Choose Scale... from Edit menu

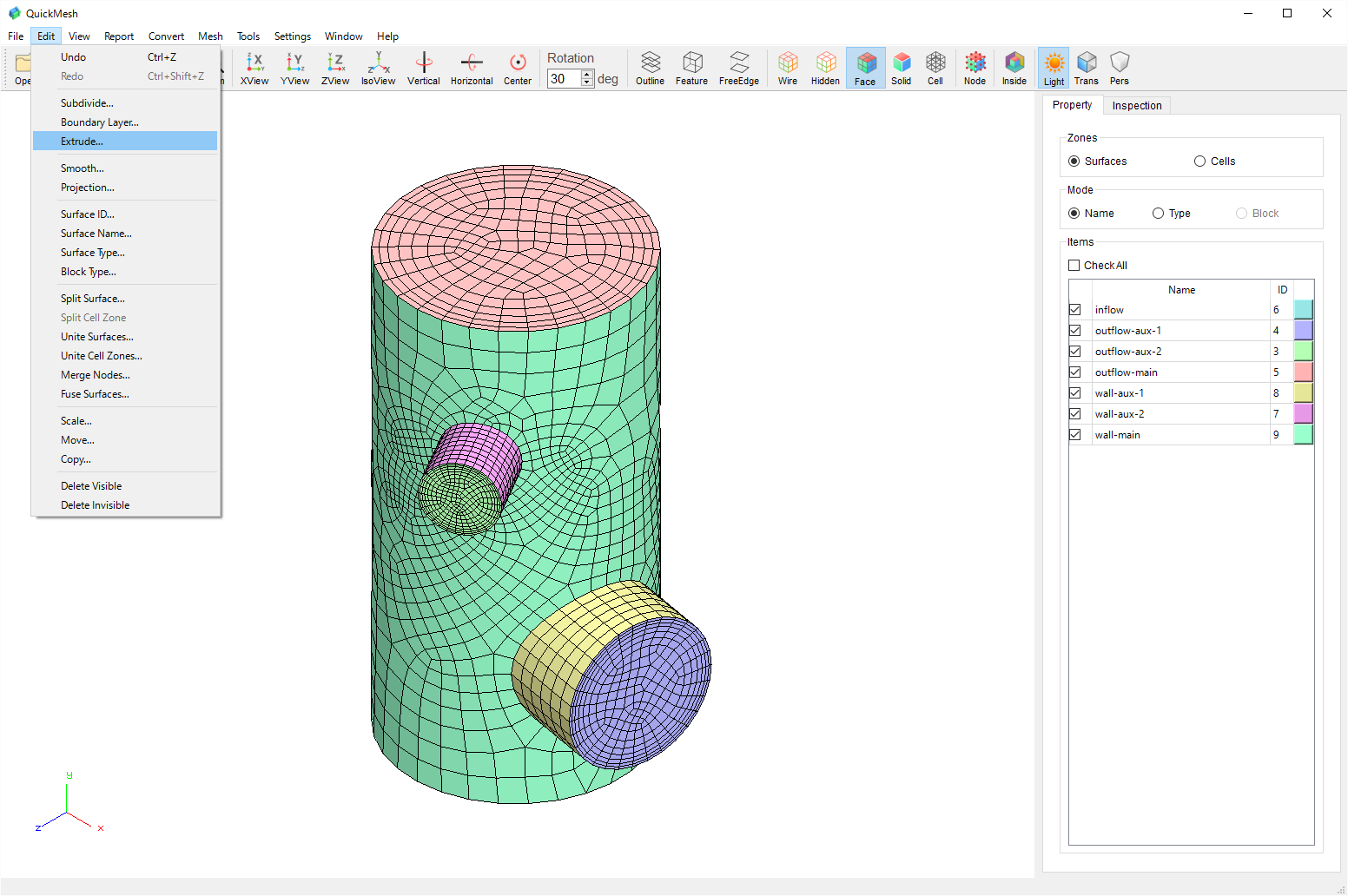click(x=125, y=421)
